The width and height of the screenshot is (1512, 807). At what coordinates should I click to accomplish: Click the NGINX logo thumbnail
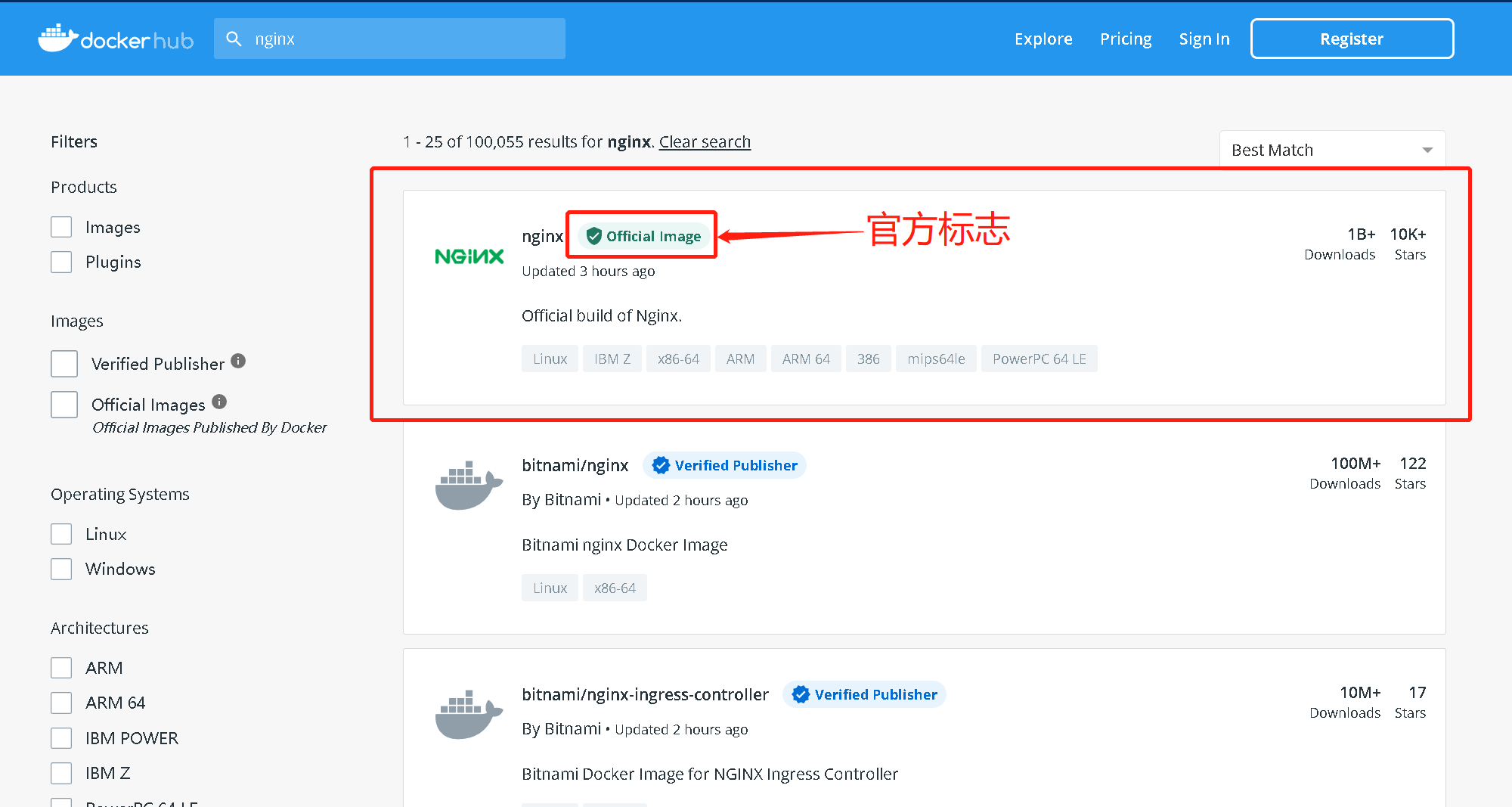point(469,256)
